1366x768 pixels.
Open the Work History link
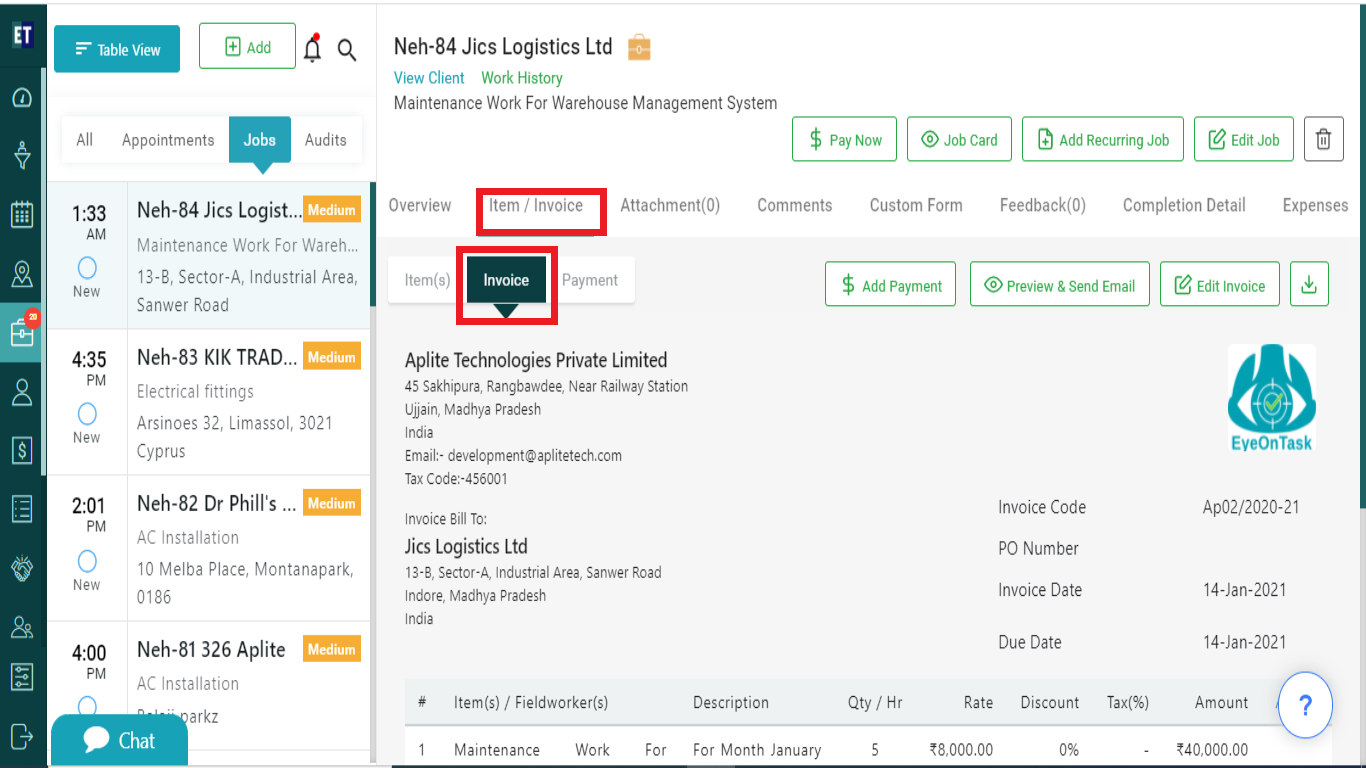coord(522,78)
